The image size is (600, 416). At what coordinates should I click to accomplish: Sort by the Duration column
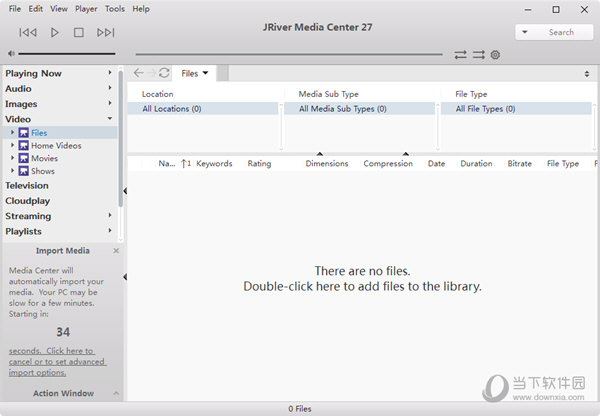pos(476,164)
